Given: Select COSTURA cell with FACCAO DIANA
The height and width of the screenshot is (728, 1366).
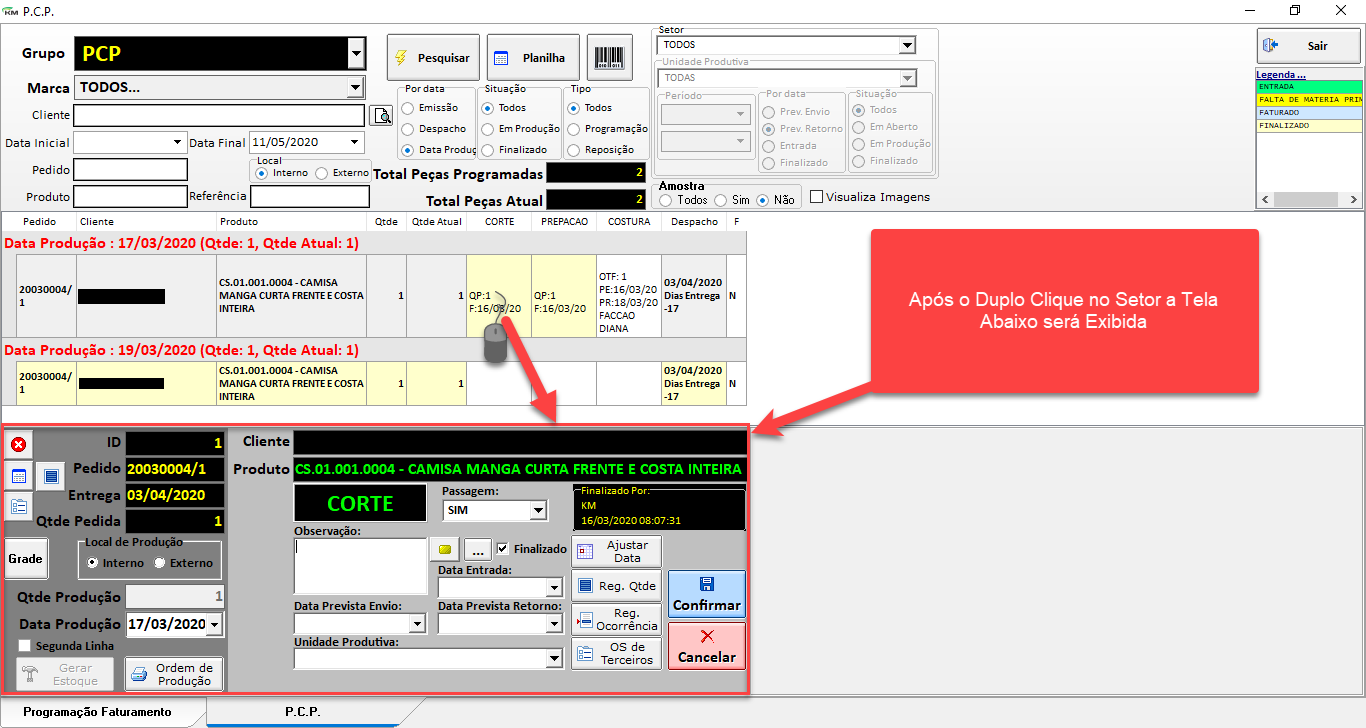Looking at the screenshot, I should click(x=629, y=296).
